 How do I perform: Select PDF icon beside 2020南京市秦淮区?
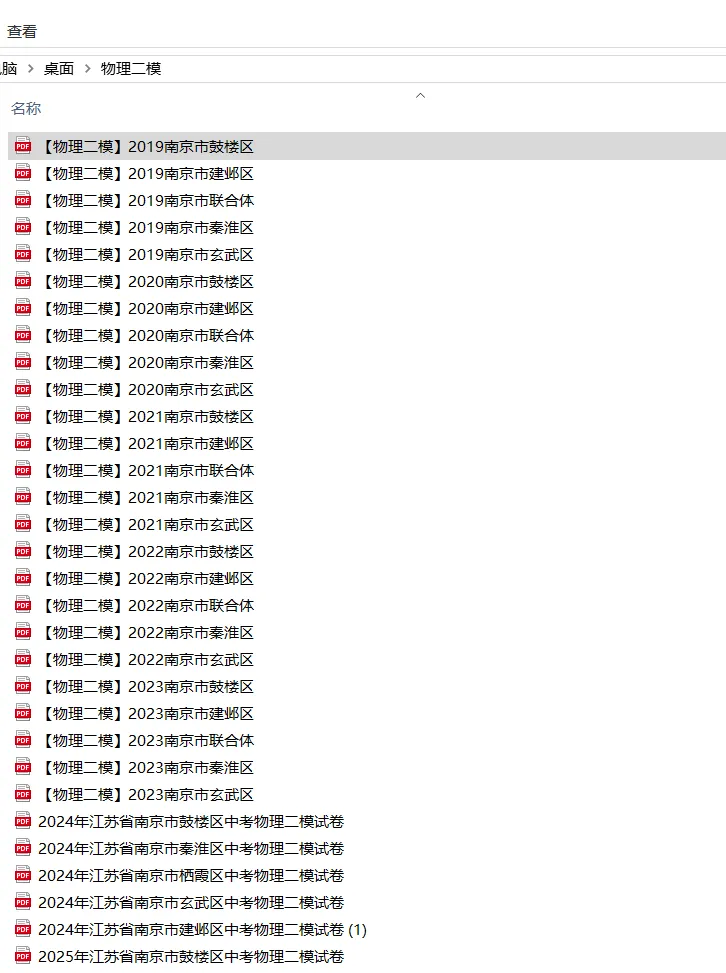pos(23,362)
